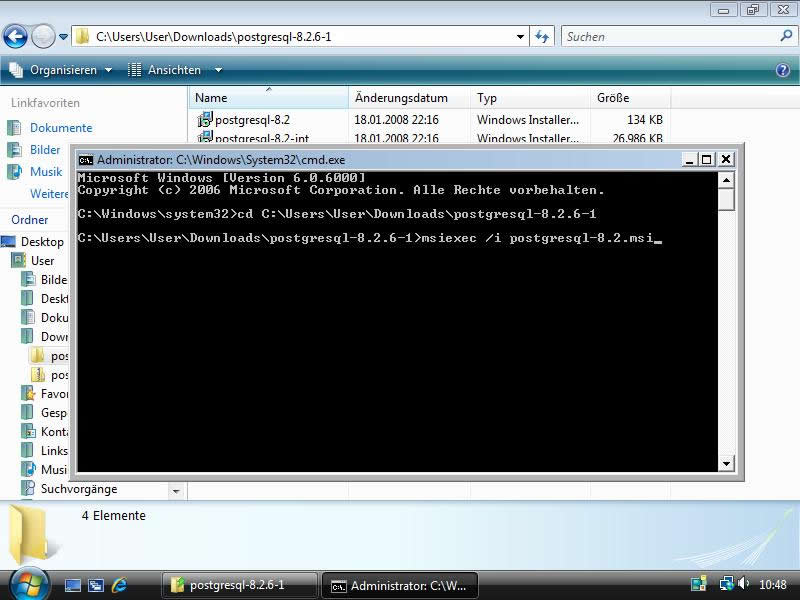Open Dokumente favorite link
The width and height of the screenshot is (800, 600).
coord(61,128)
